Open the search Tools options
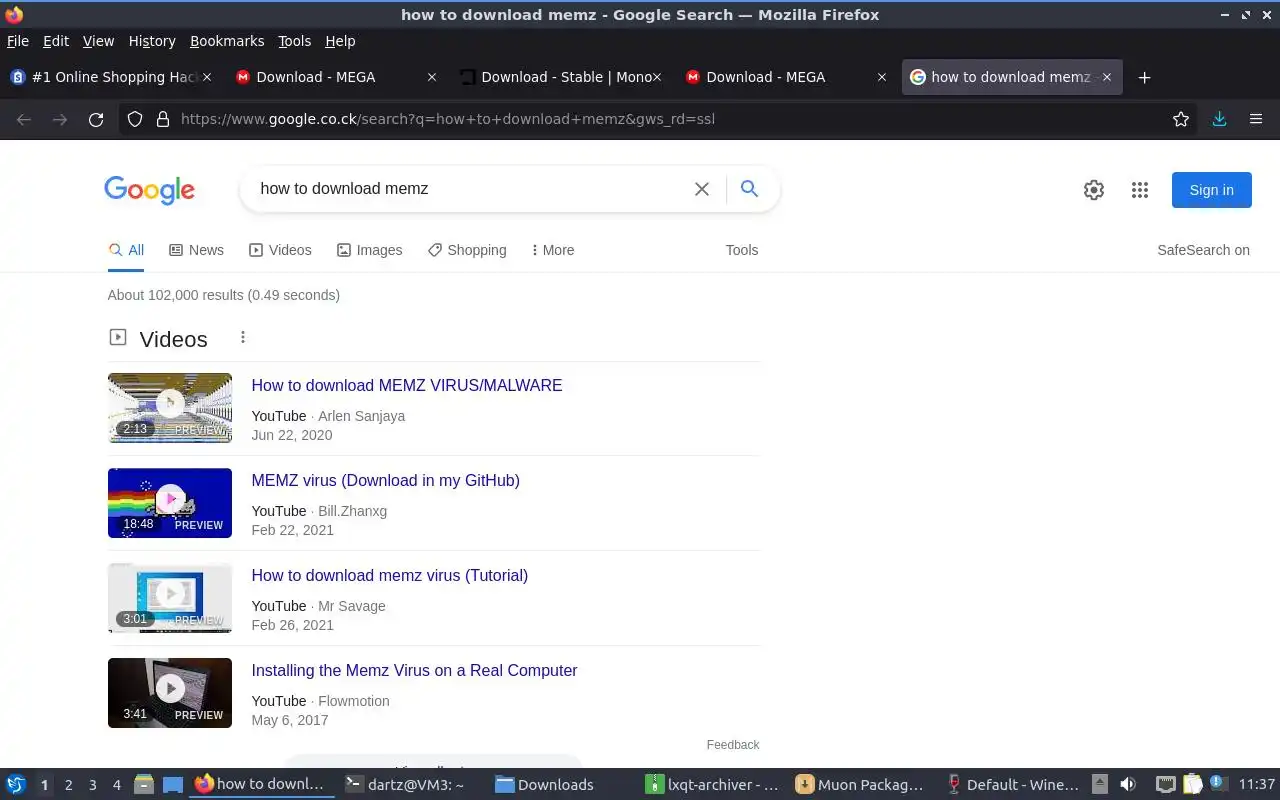 pos(742,250)
